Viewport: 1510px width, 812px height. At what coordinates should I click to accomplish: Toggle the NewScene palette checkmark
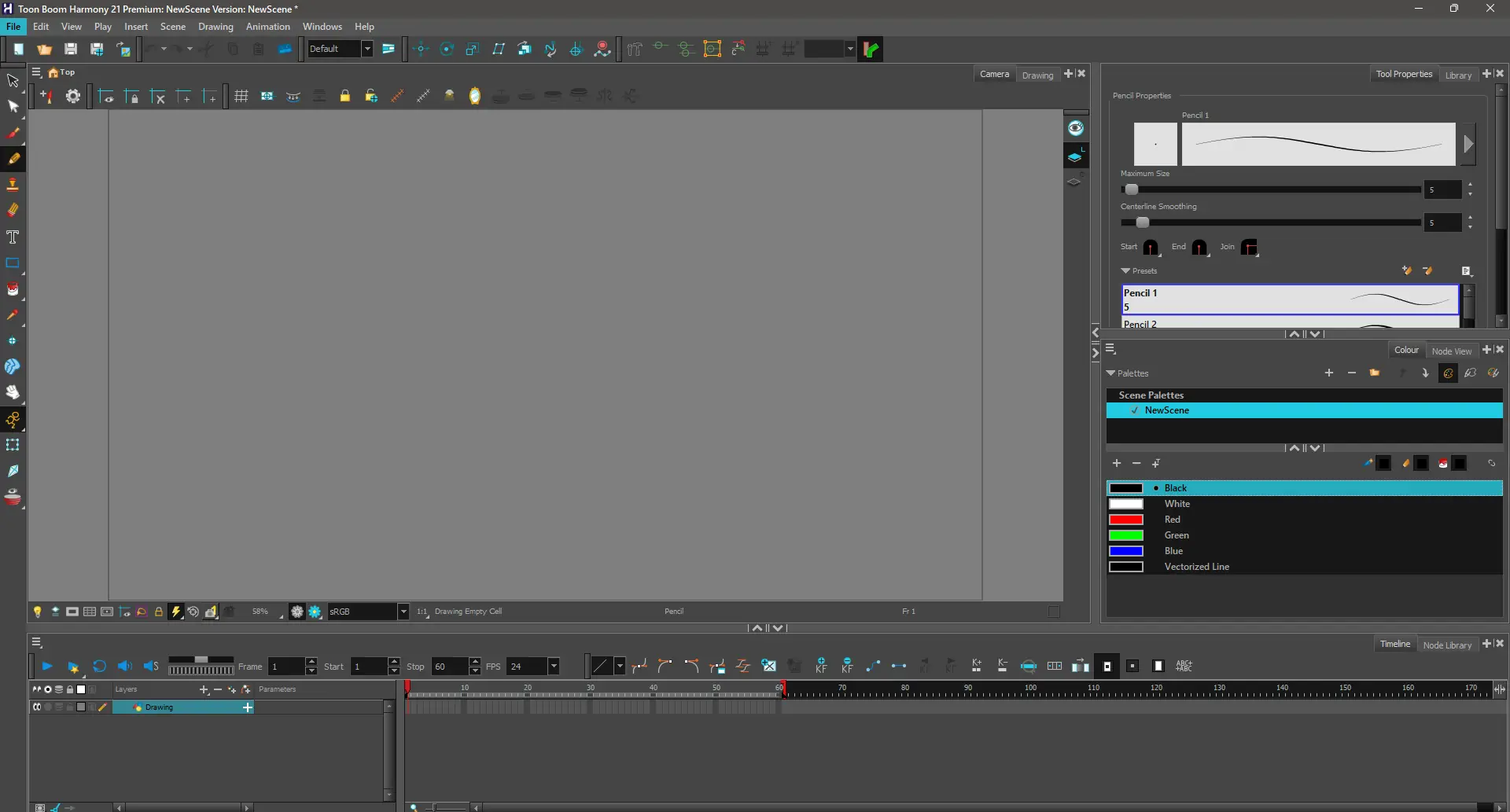[1134, 410]
